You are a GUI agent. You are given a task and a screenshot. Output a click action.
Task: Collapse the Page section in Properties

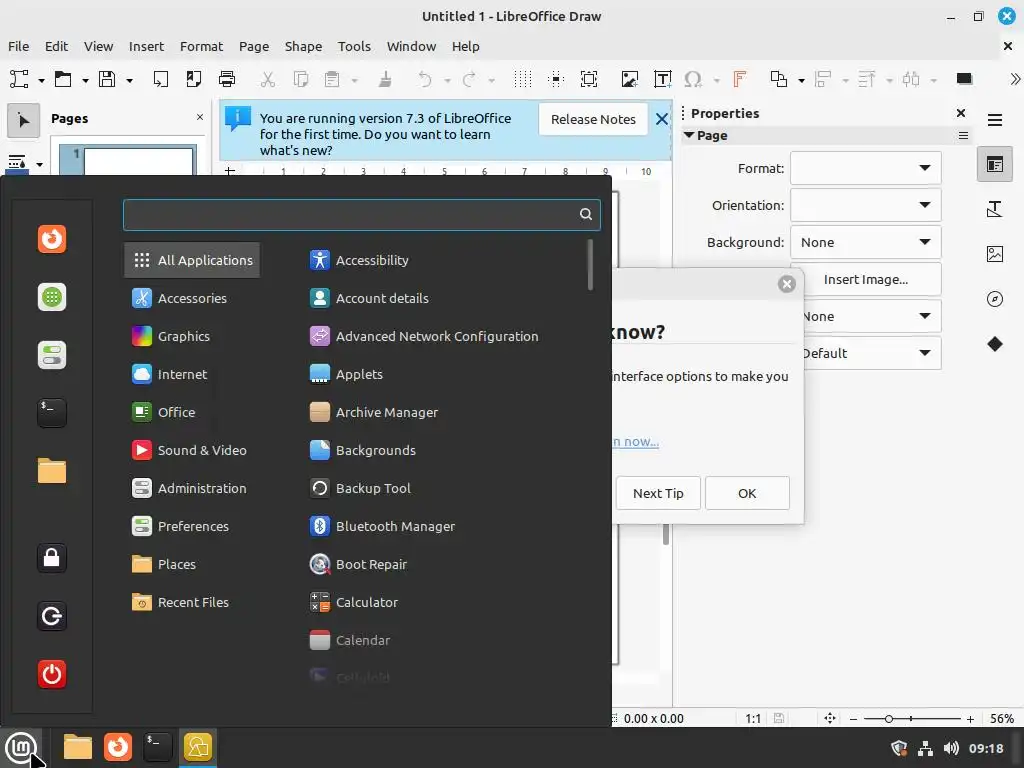[688, 135]
